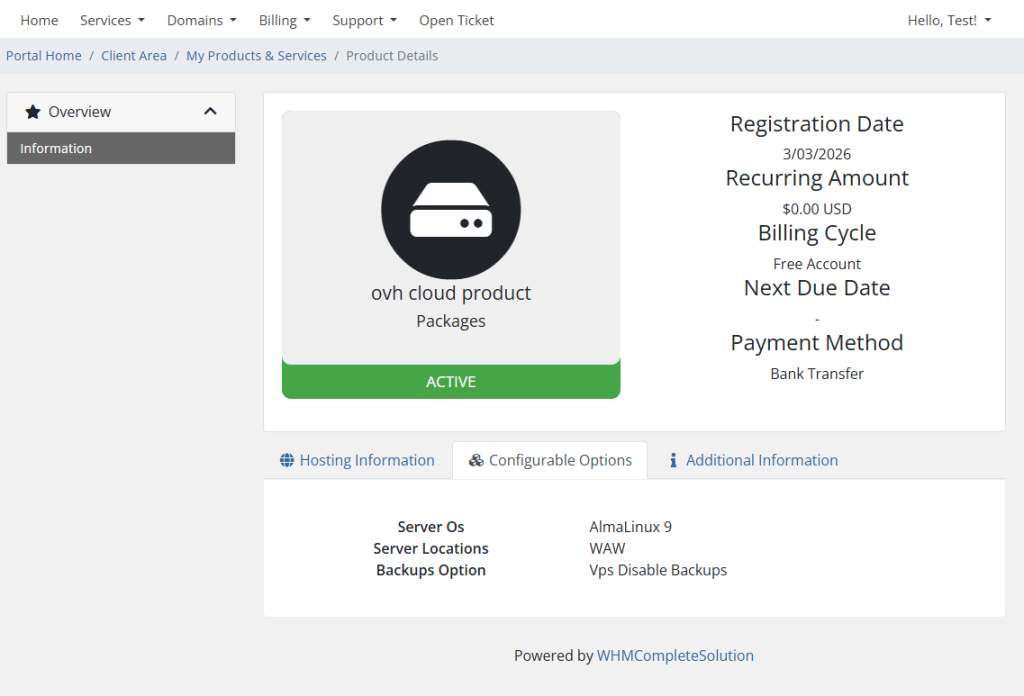Navigate to Portal Home breadcrumb

(43, 55)
